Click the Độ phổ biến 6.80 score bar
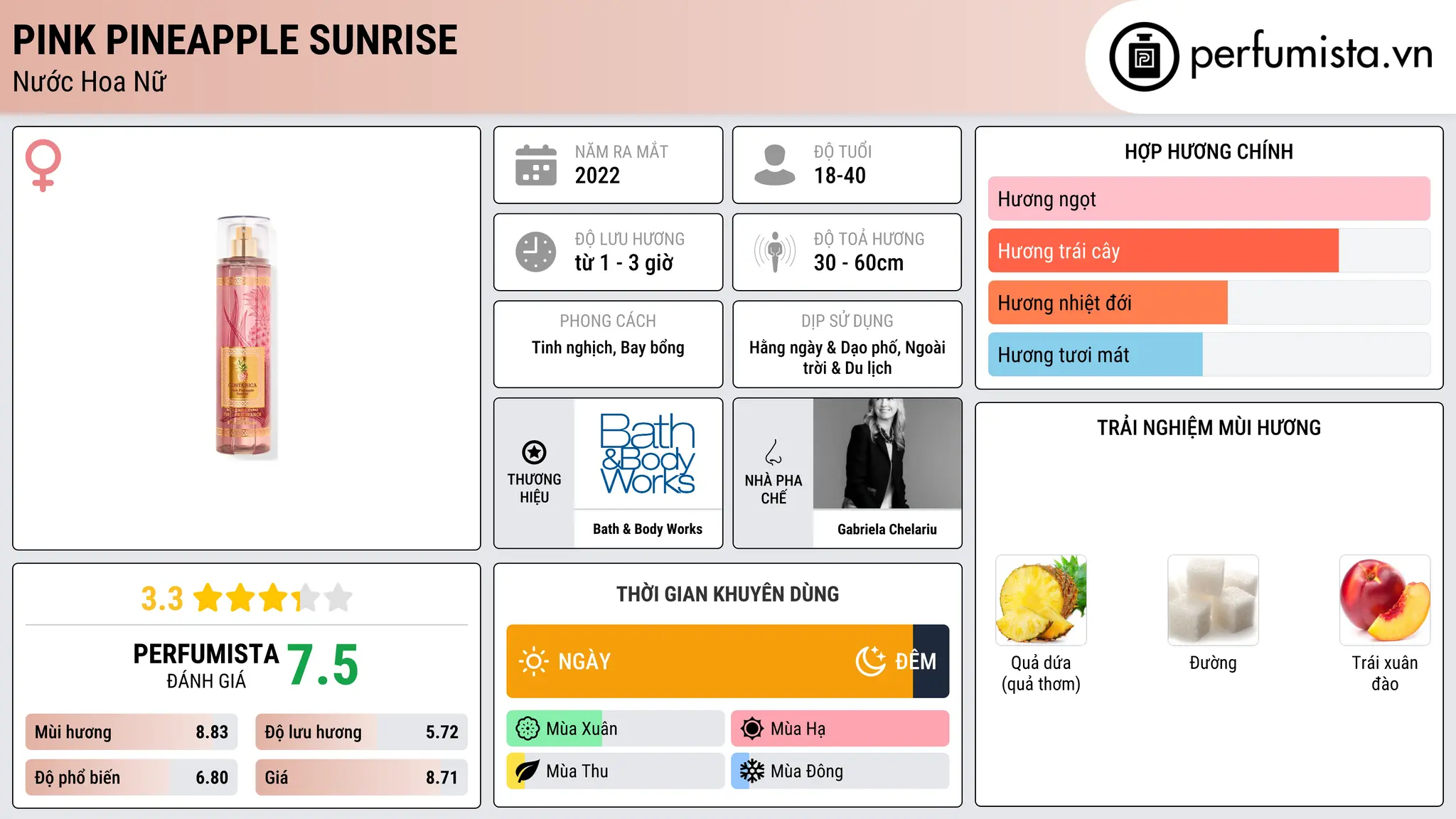1456x819 pixels. (132, 778)
